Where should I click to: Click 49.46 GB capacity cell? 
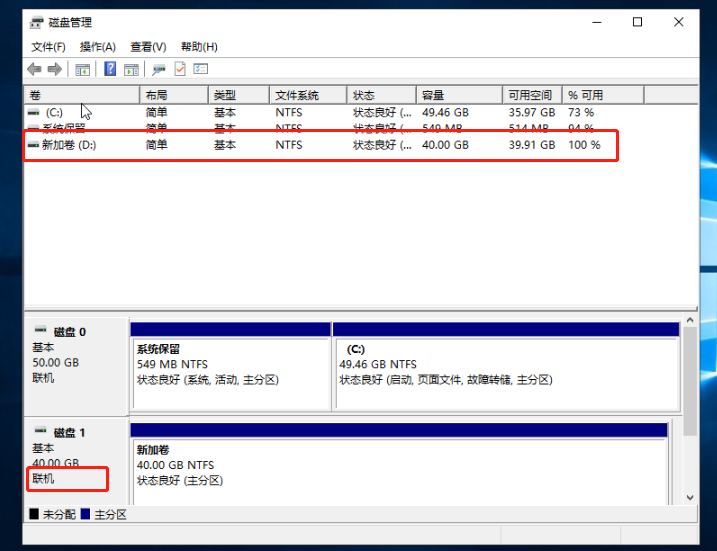(x=445, y=112)
